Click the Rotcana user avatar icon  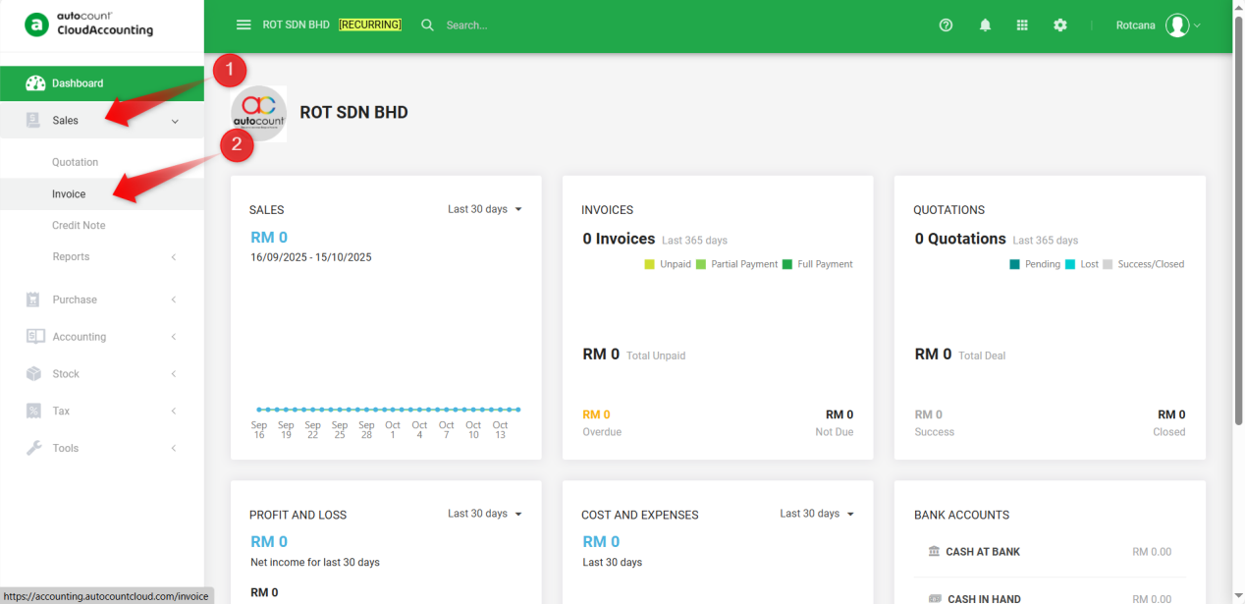pyautogui.click(x=1177, y=25)
